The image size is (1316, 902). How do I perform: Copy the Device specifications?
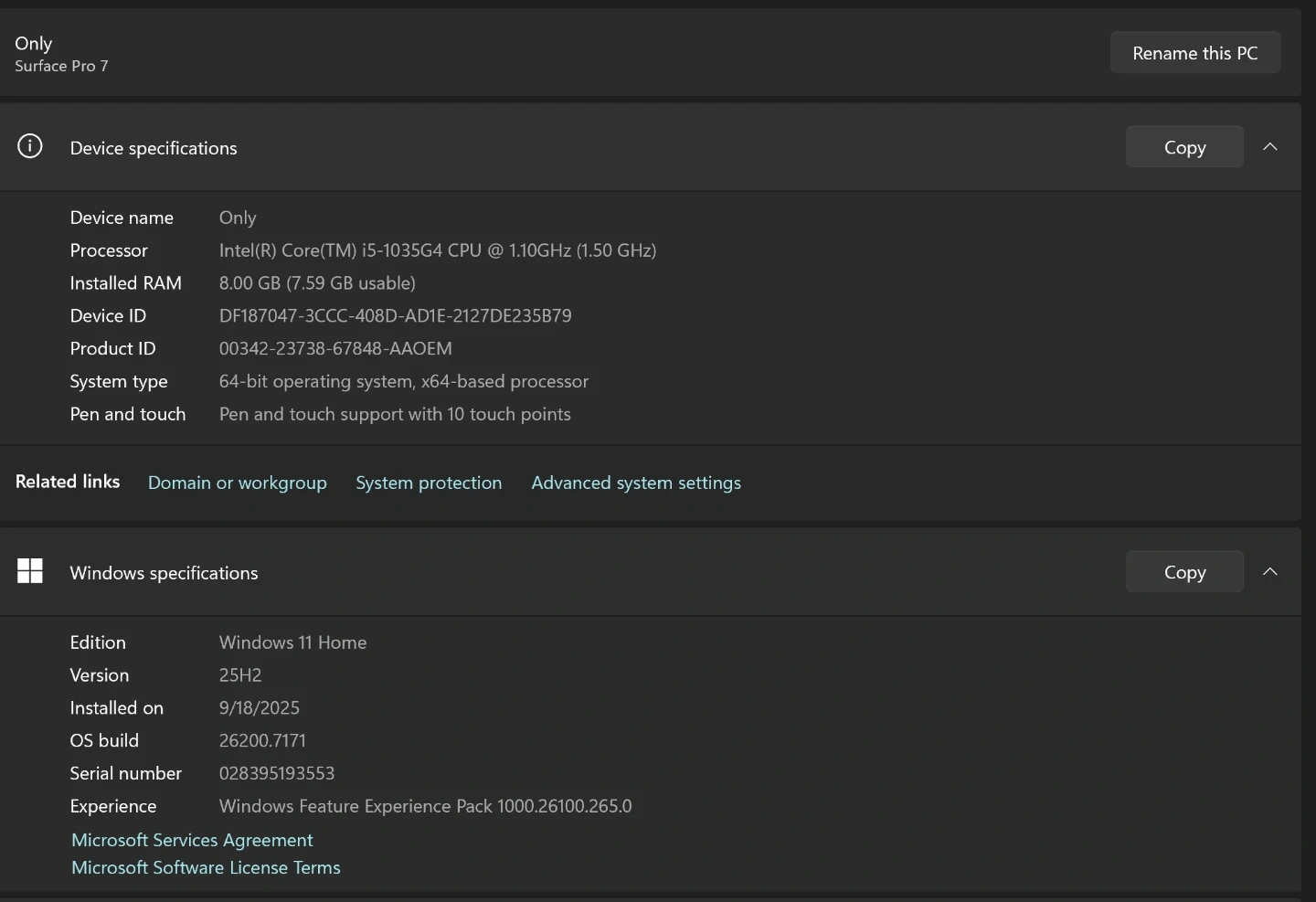click(x=1184, y=147)
